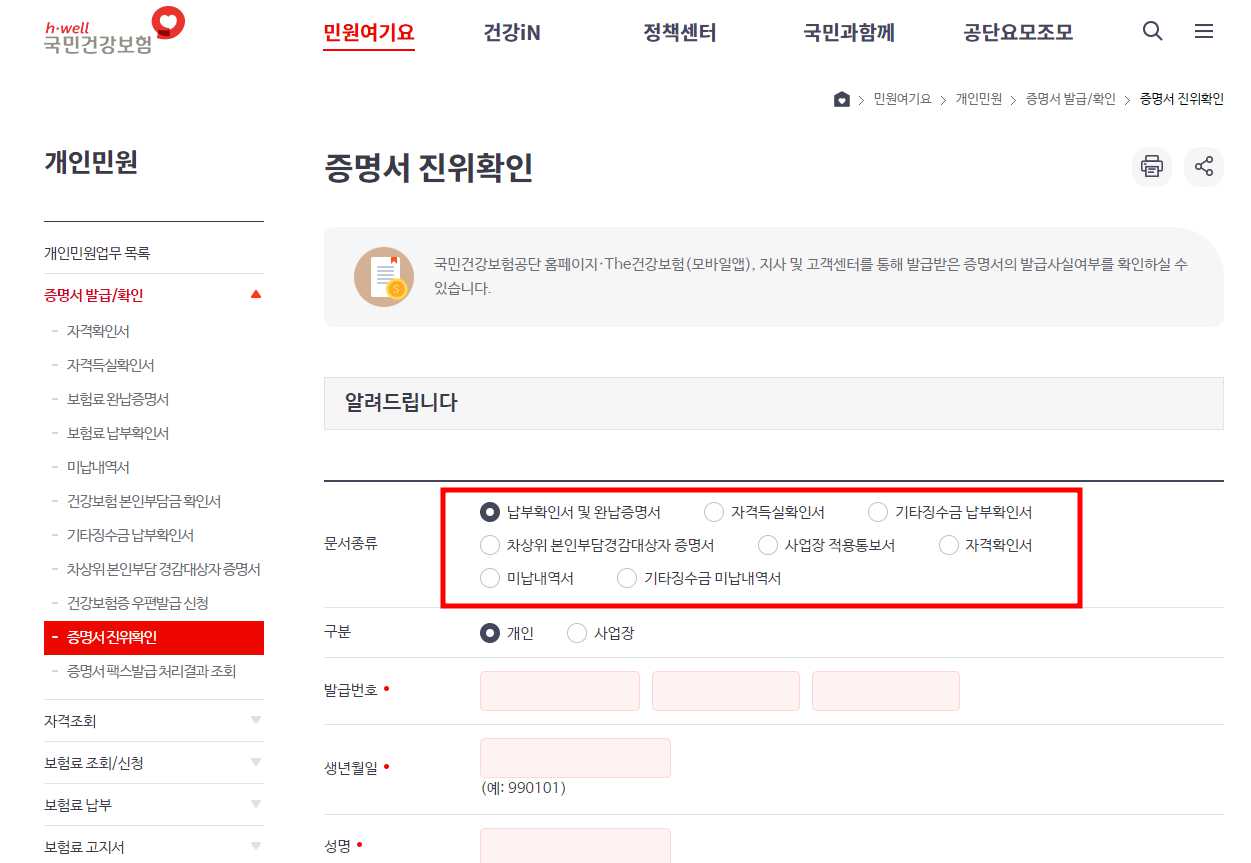1251x863 pixels.
Task: Choose the 미납내역서 document type
Action: pos(490,578)
